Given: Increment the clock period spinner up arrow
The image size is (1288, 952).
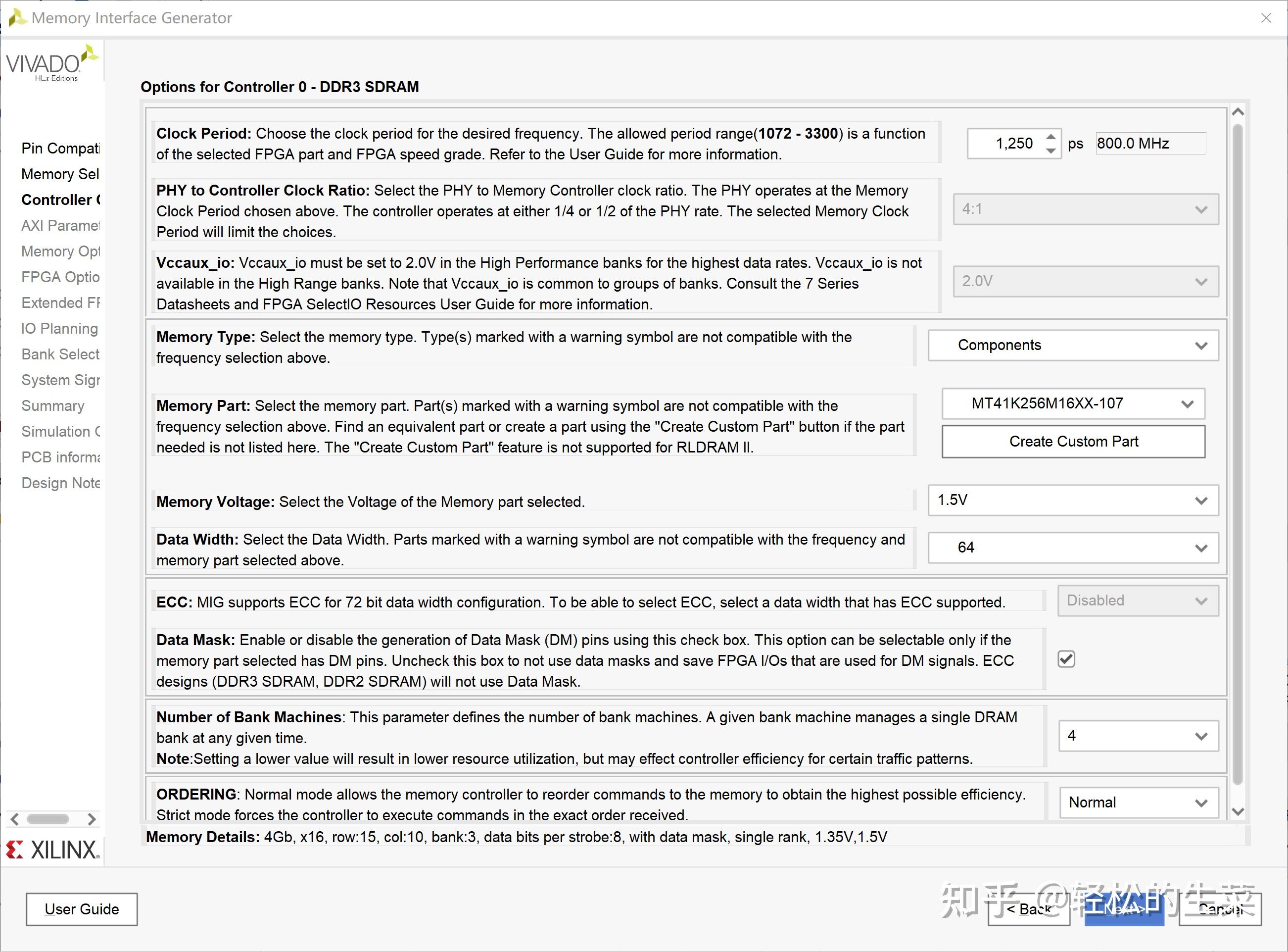Looking at the screenshot, I should (x=1051, y=137).
